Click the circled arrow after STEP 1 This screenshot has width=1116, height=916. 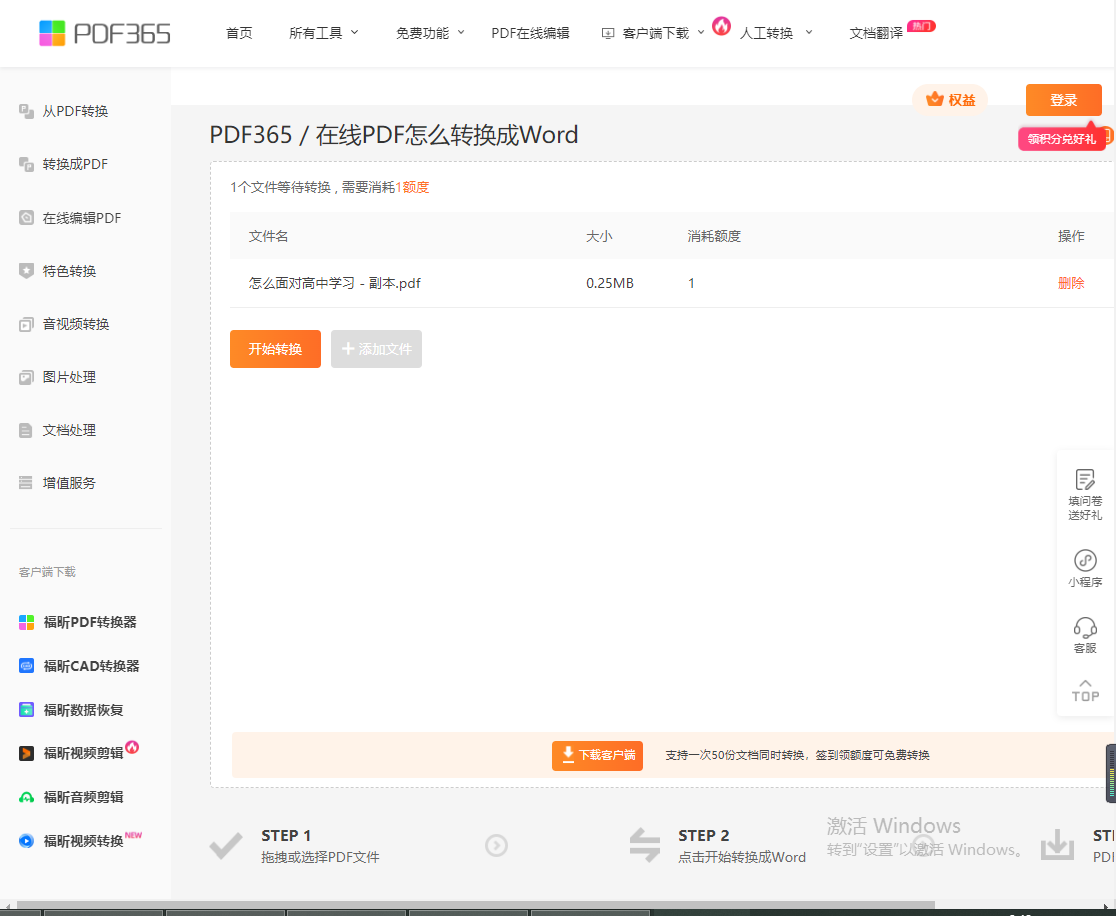tap(496, 846)
